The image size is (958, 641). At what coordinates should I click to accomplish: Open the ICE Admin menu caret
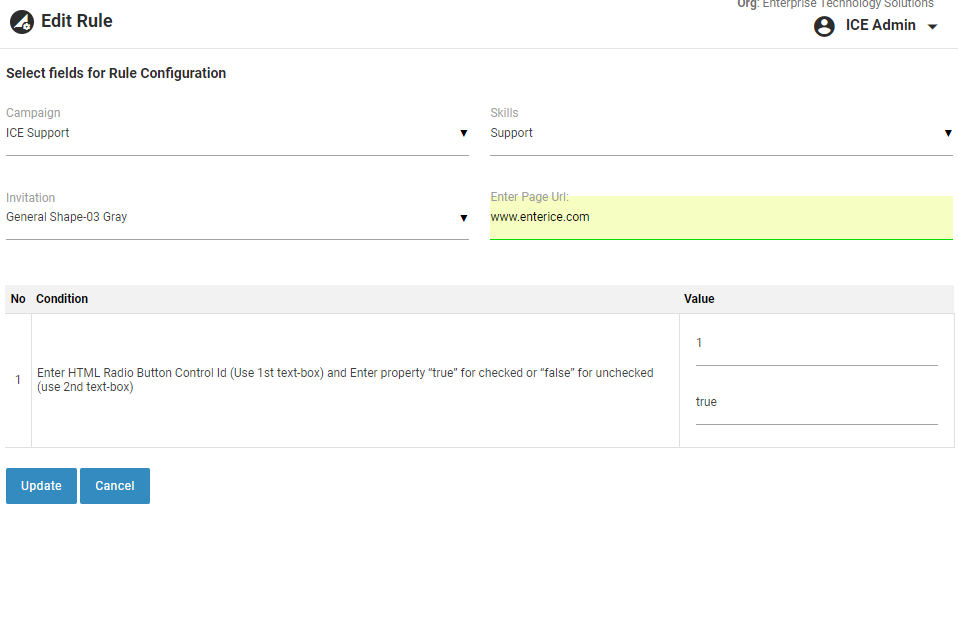click(x=933, y=27)
